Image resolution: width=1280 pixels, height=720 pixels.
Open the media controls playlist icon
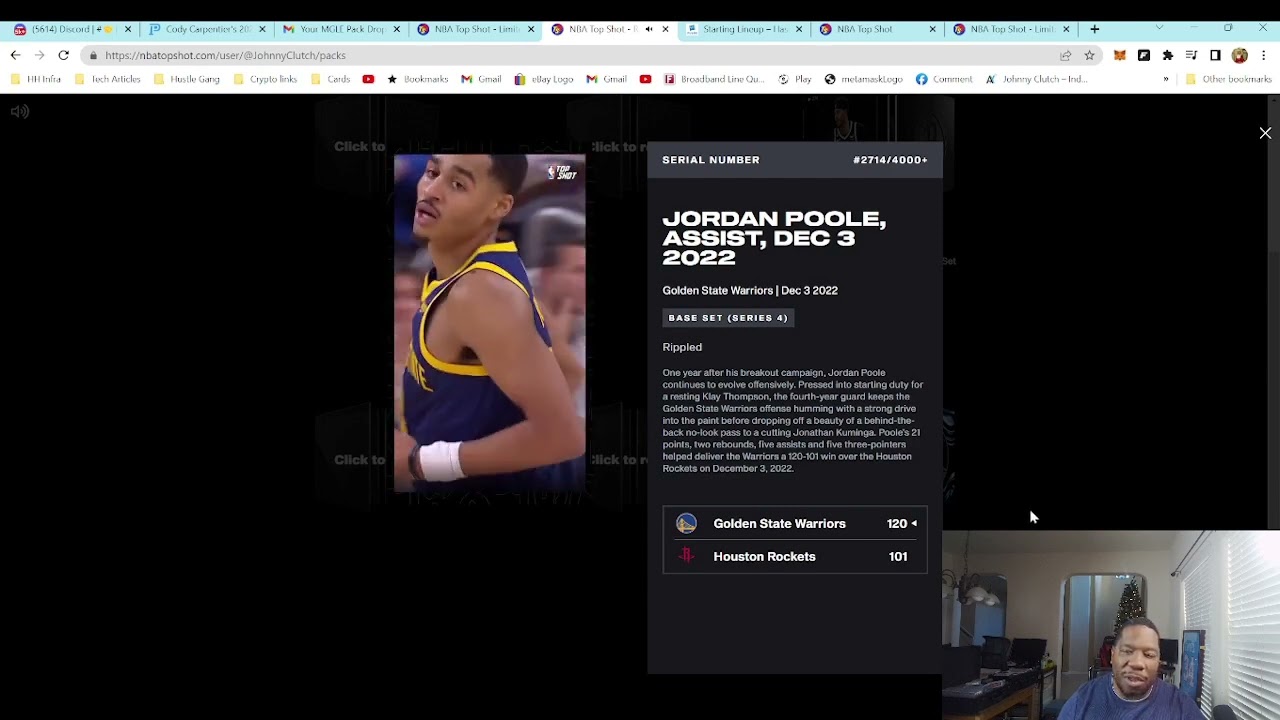pos(1191,55)
